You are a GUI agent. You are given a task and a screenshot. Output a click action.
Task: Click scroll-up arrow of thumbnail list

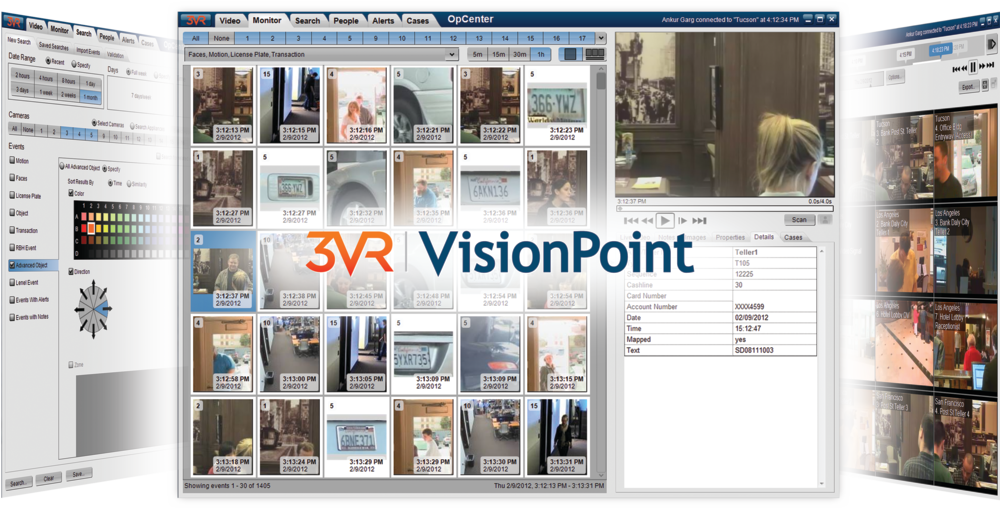601,68
